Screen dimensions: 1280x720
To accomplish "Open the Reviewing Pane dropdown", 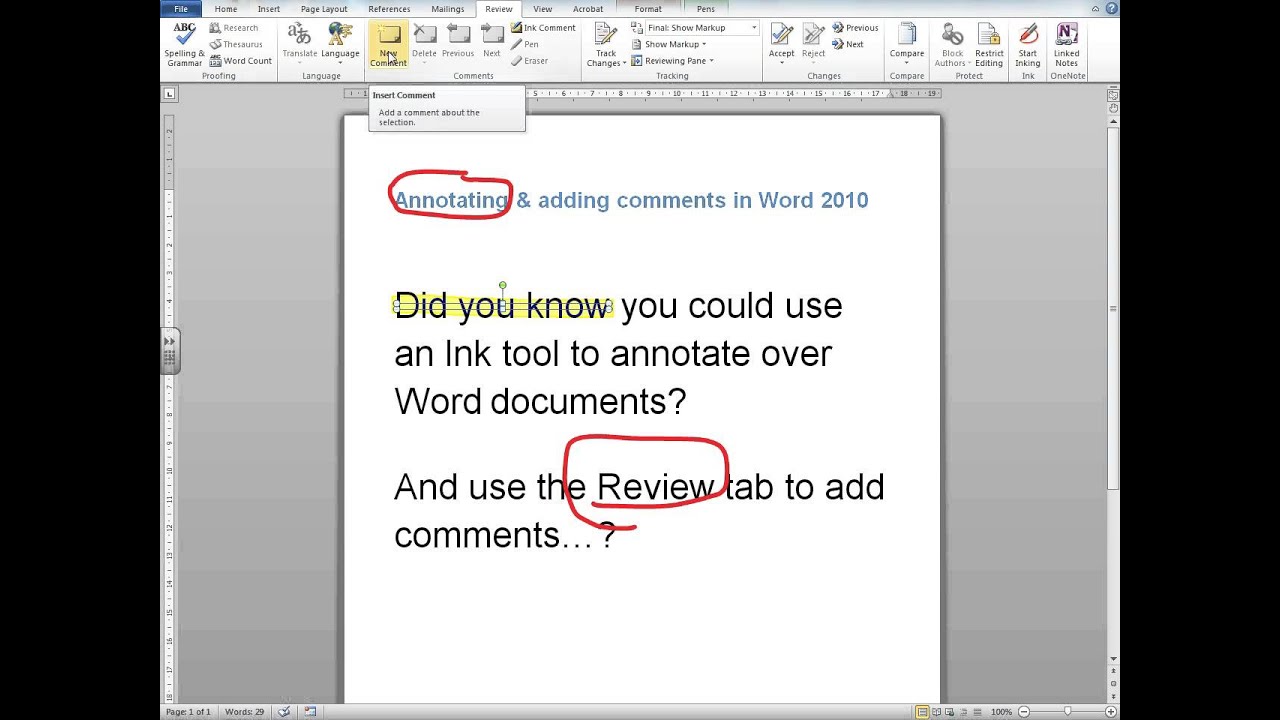I will (672, 61).
